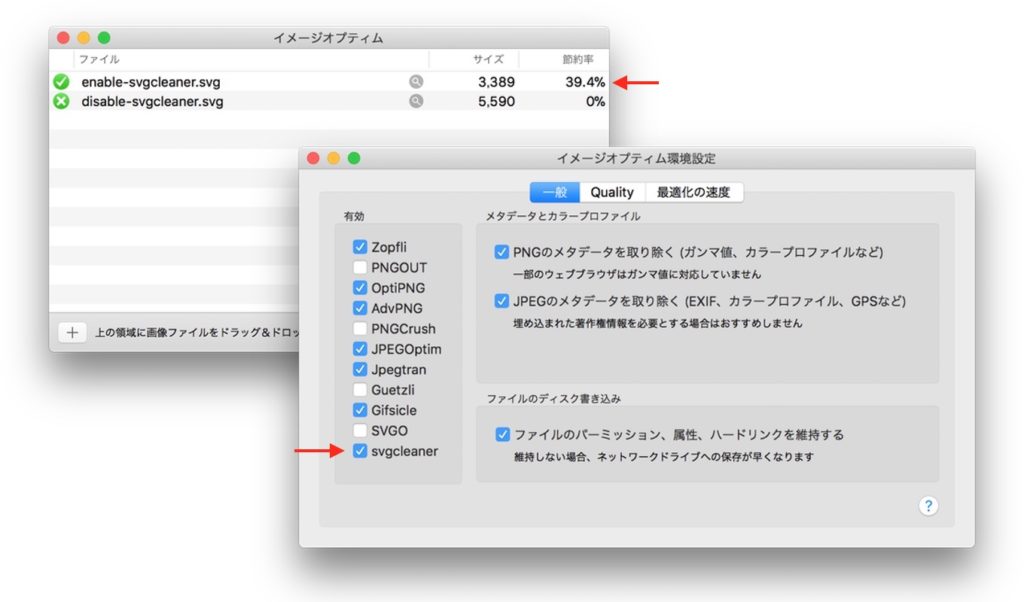Enable the SVGO optimizer

coord(359,430)
